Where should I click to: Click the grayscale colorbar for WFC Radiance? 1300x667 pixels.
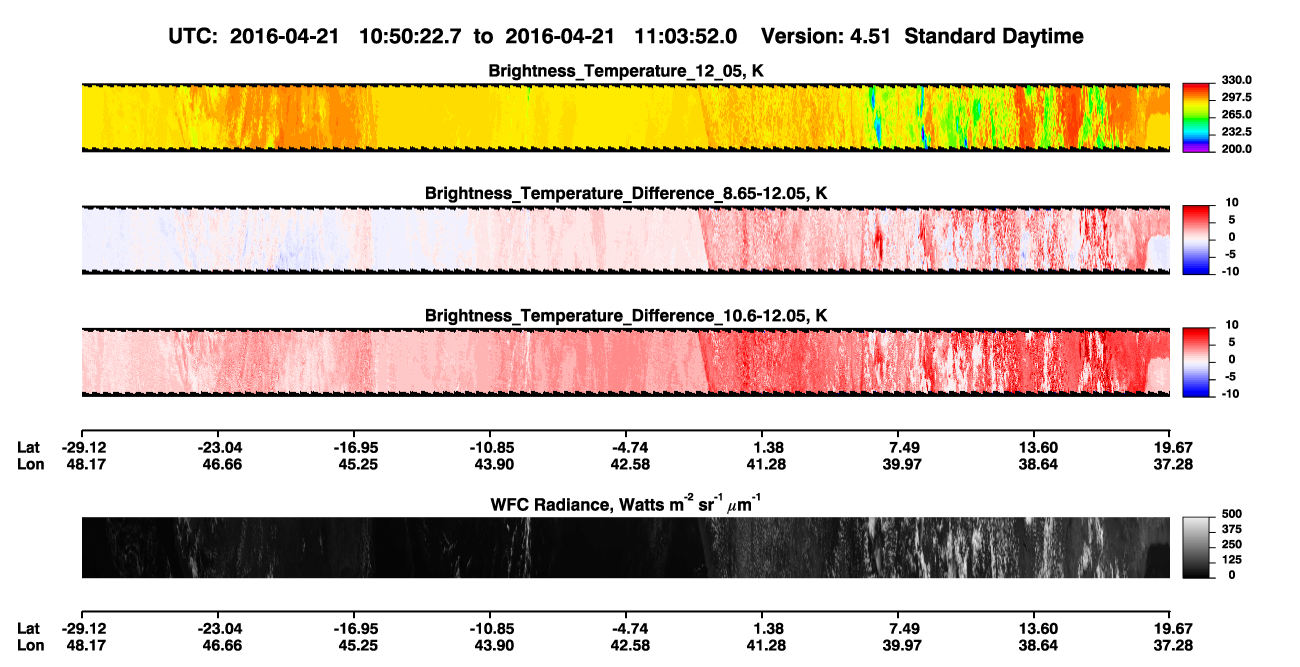[x=1196, y=548]
